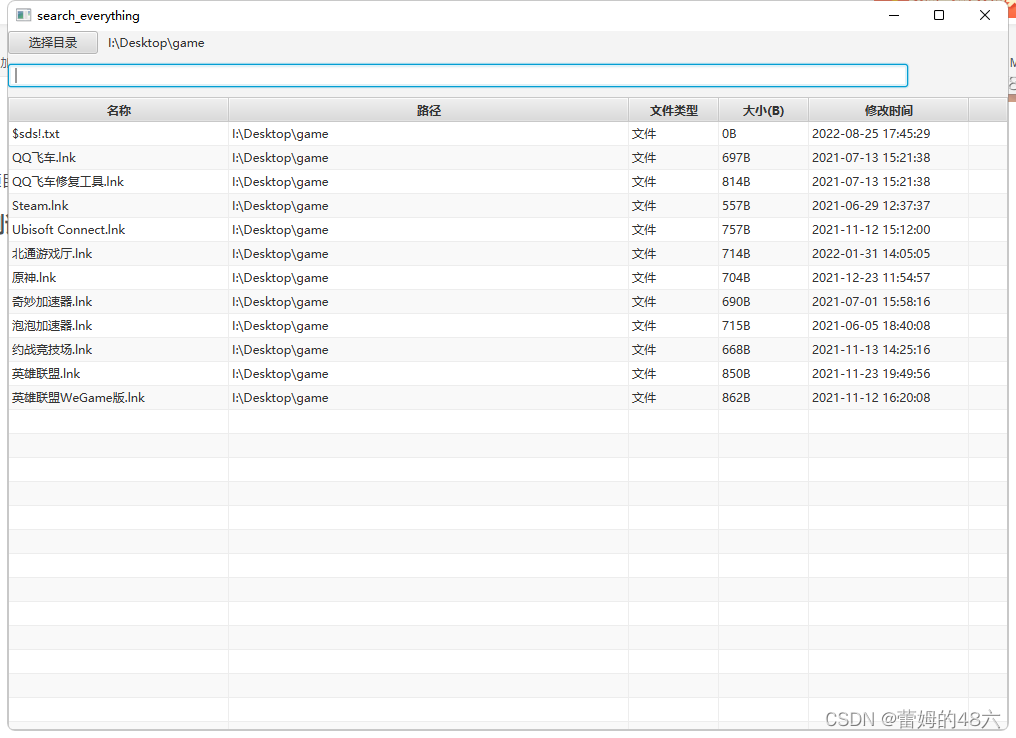Click the 选择目录 button
1016x738 pixels.
coord(53,43)
